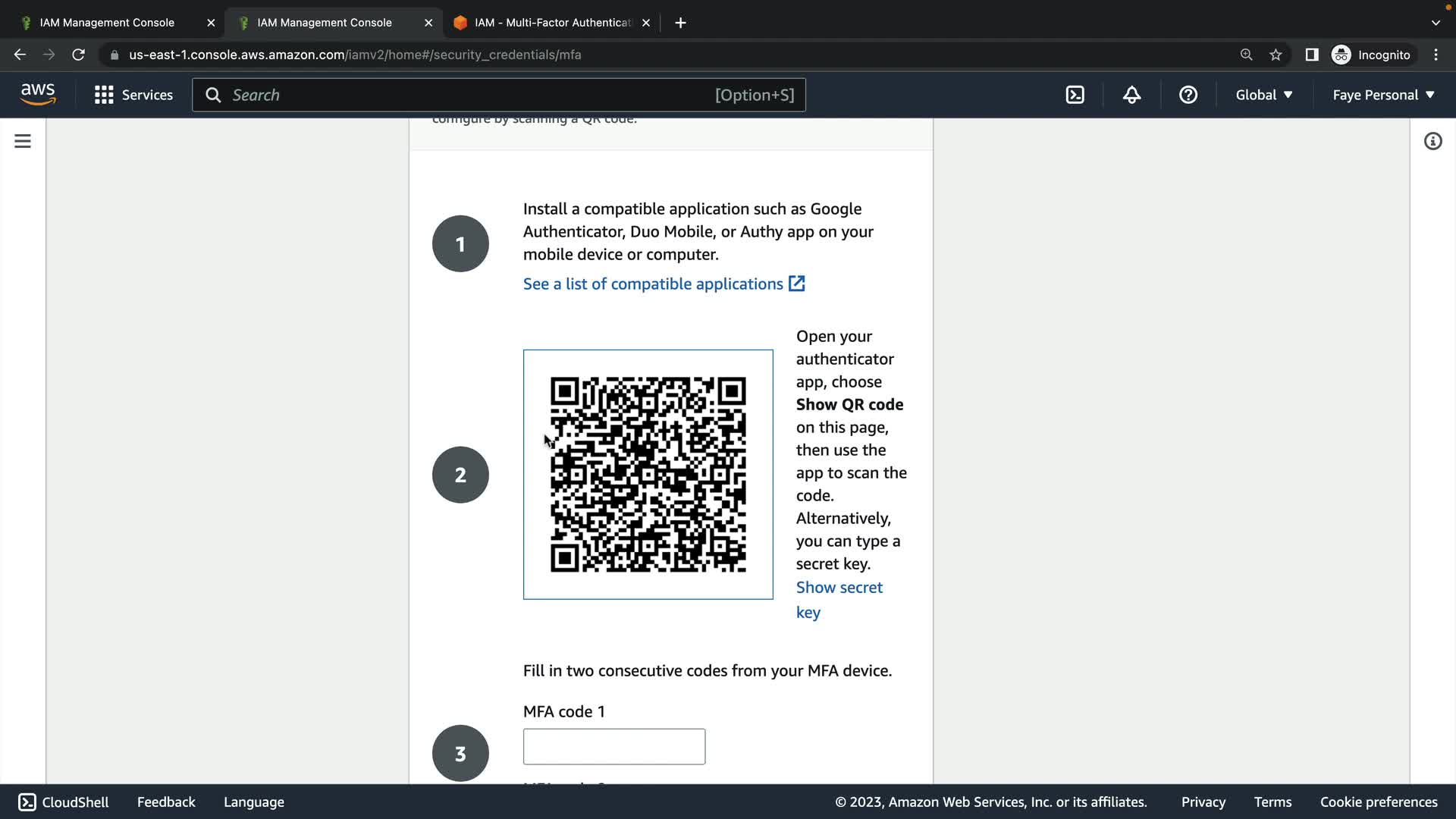Open the tab search chevron
The height and width of the screenshot is (819, 1456).
(x=1435, y=23)
